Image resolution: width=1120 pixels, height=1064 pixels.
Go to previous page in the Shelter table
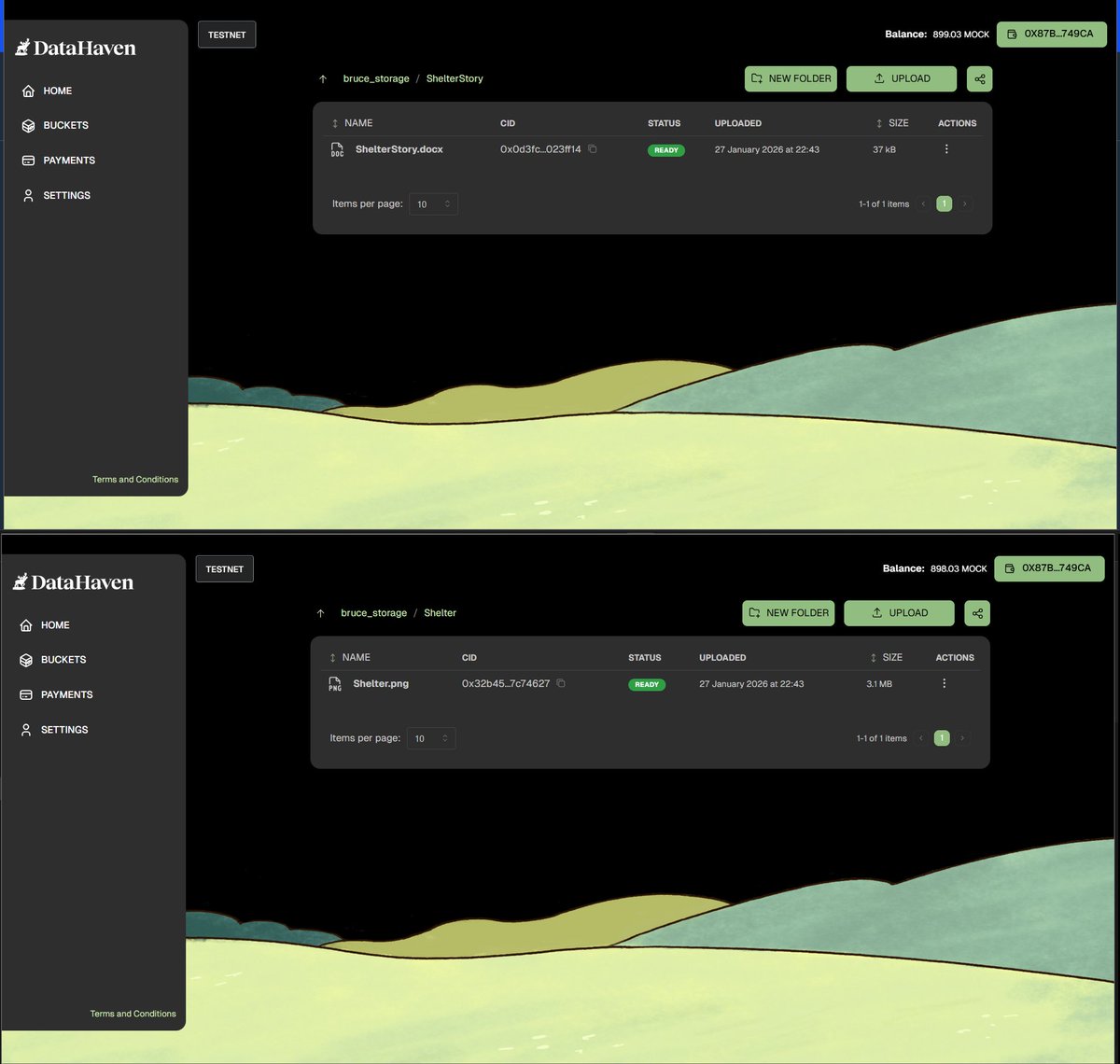pyautogui.click(x=921, y=738)
